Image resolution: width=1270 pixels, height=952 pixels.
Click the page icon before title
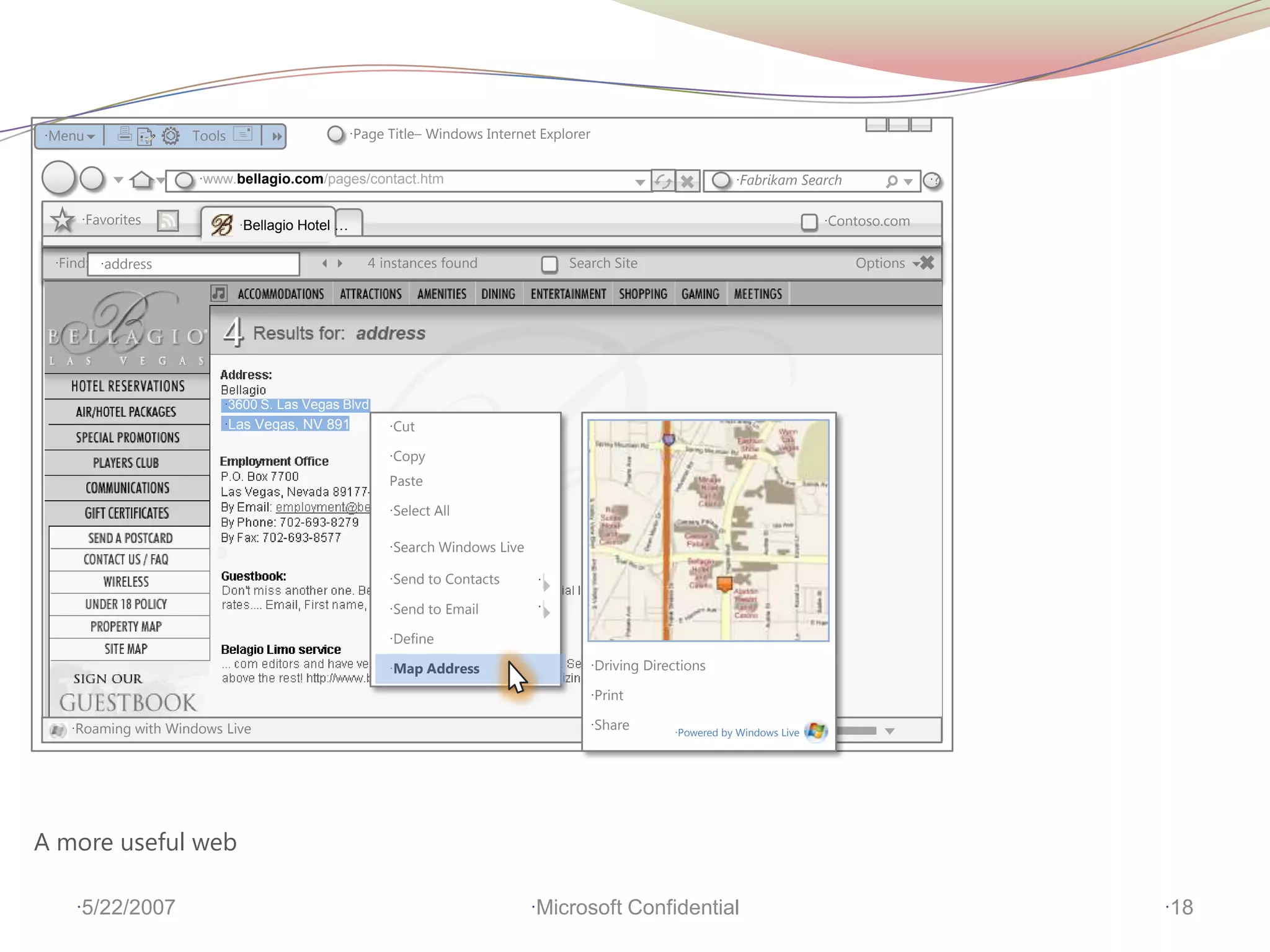pyautogui.click(x=335, y=134)
